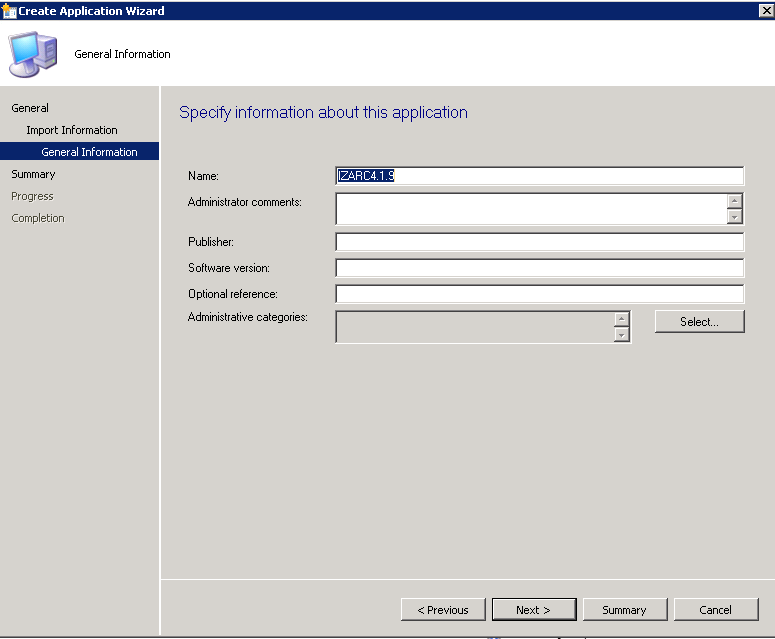Click the 'General Information' header text
The width and height of the screenshot is (775, 639).
pos(123,54)
